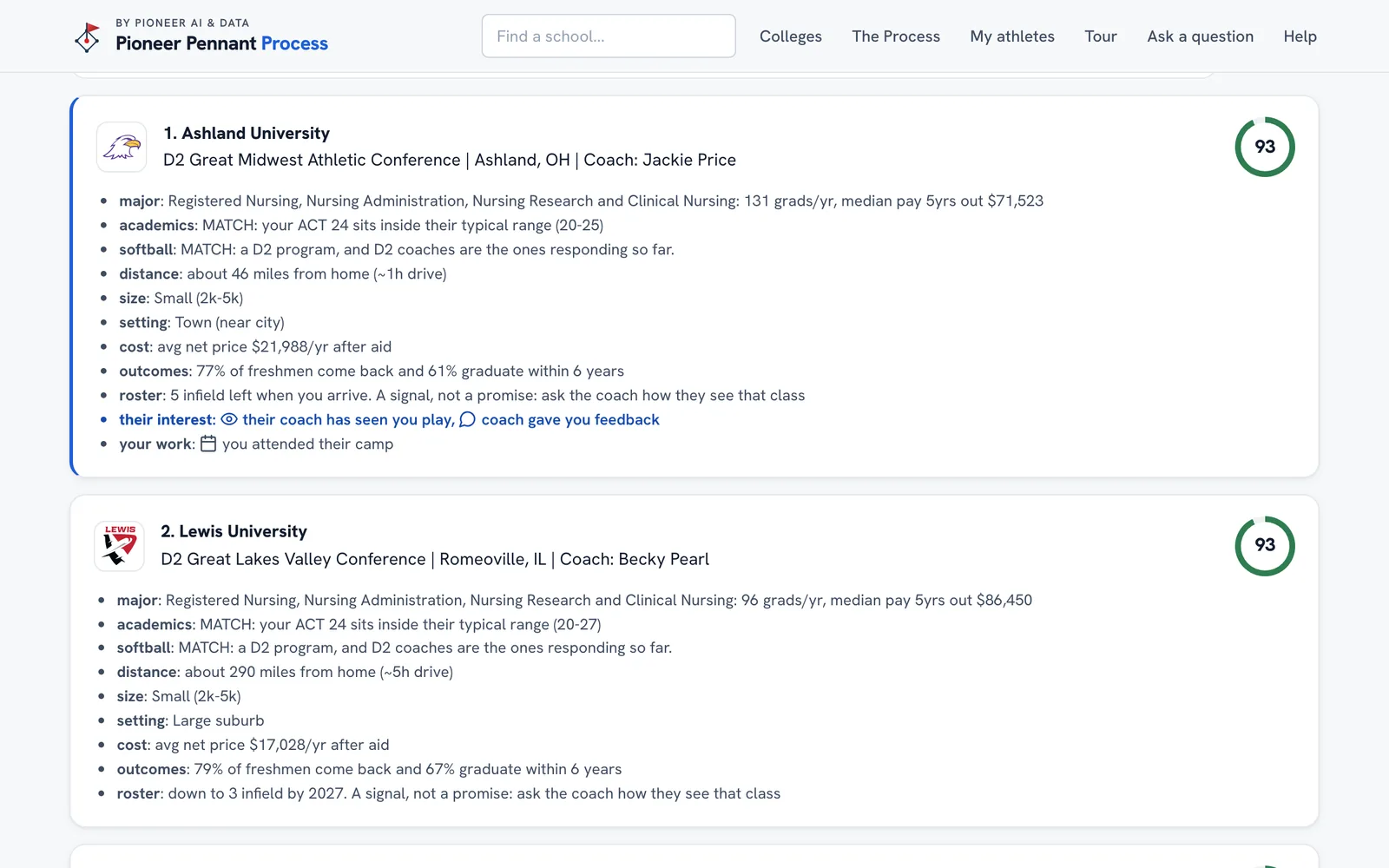Click 'about 46 miles from home' distance line
This screenshot has width=1389, height=868.
(283, 273)
